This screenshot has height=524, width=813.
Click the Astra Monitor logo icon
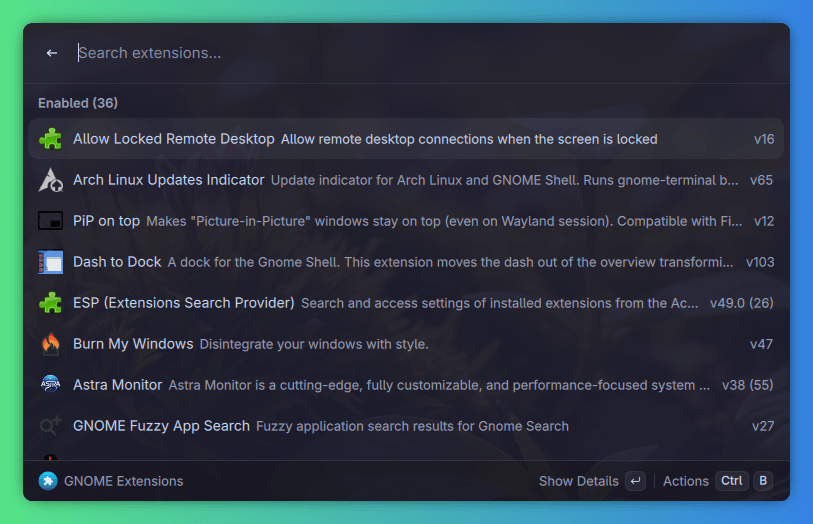click(50, 384)
